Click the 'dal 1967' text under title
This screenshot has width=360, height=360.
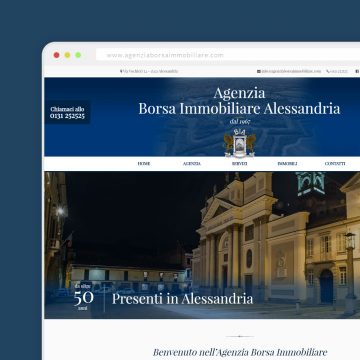tap(240, 121)
